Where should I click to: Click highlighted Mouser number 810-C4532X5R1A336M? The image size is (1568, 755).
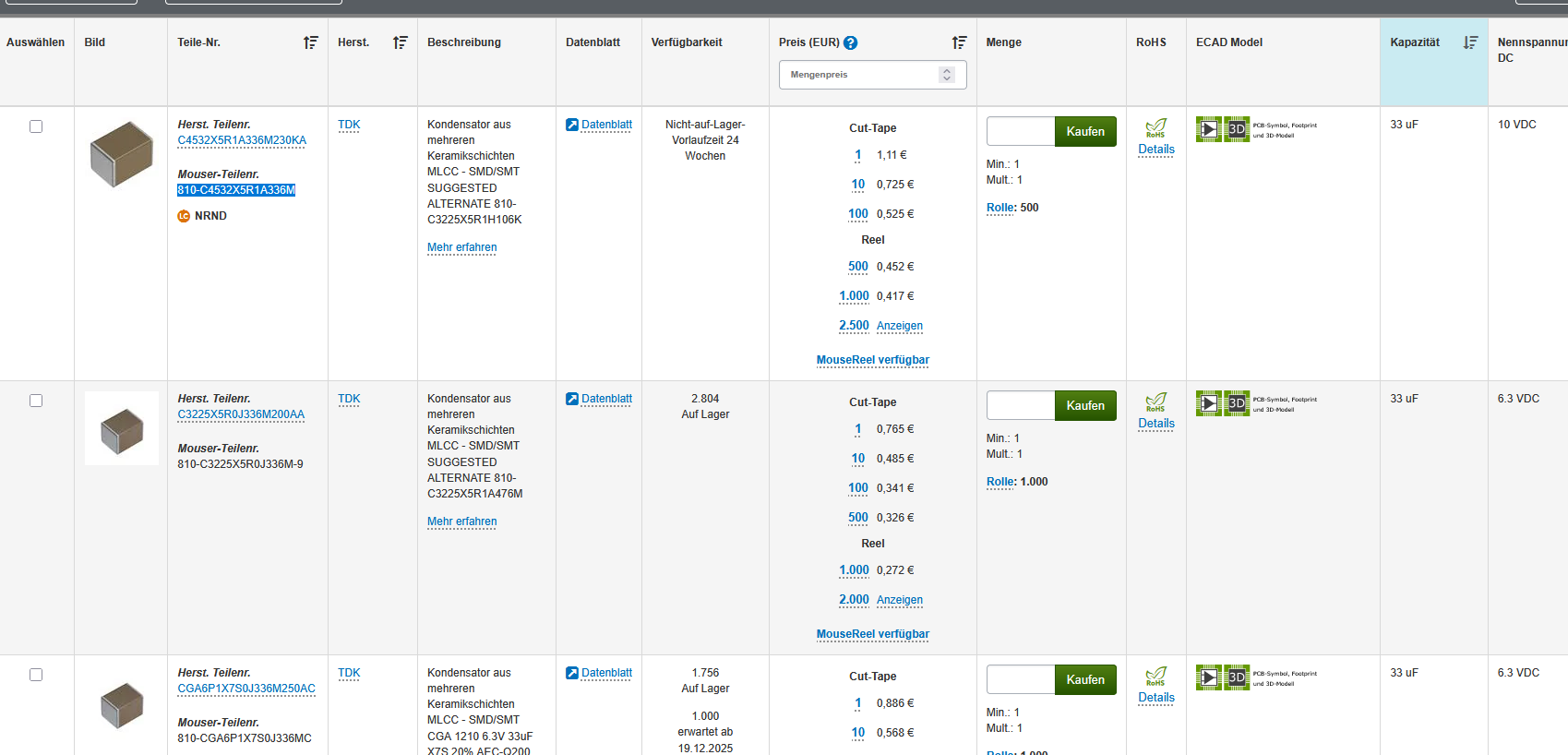point(236,190)
